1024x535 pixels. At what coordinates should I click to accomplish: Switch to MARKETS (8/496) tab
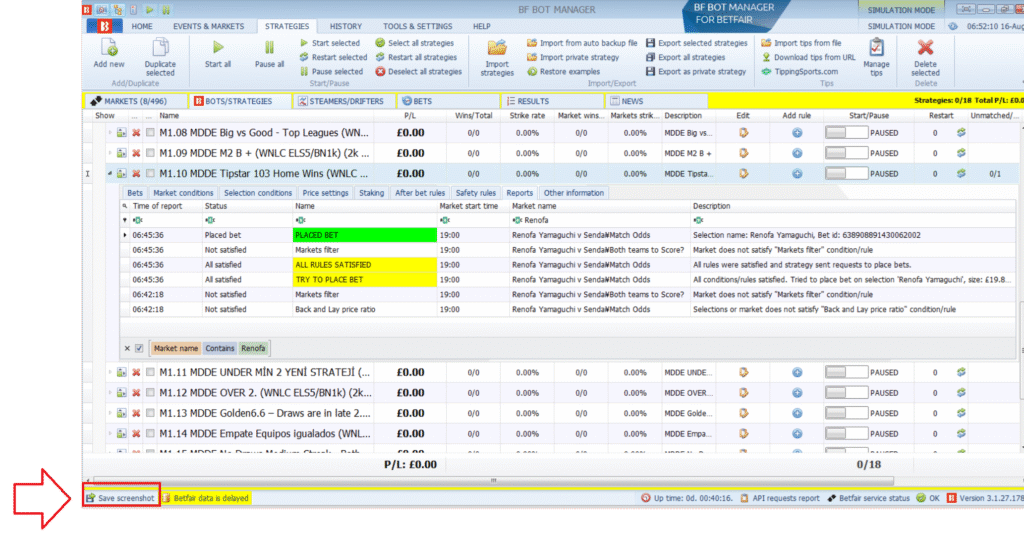(135, 101)
